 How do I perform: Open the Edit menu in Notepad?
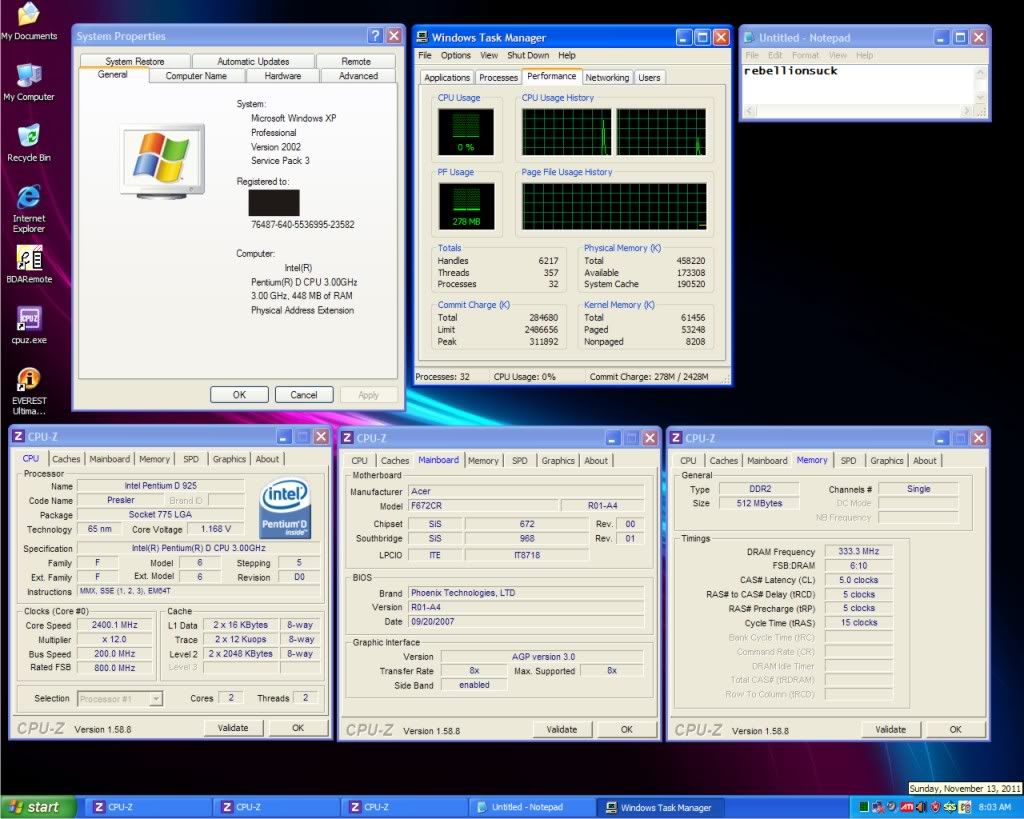pos(775,56)
